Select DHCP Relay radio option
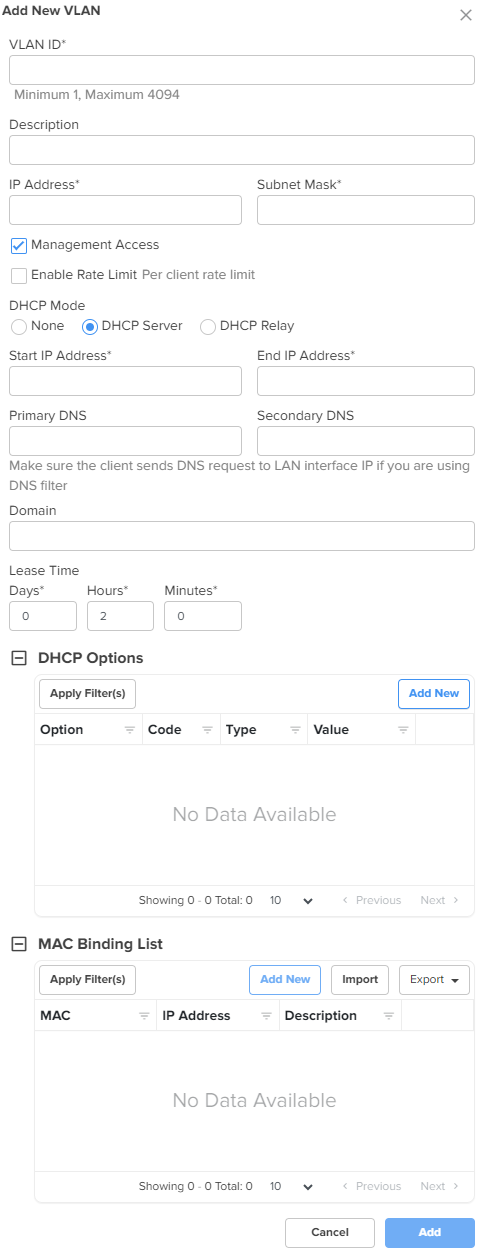 click(208, 326)
